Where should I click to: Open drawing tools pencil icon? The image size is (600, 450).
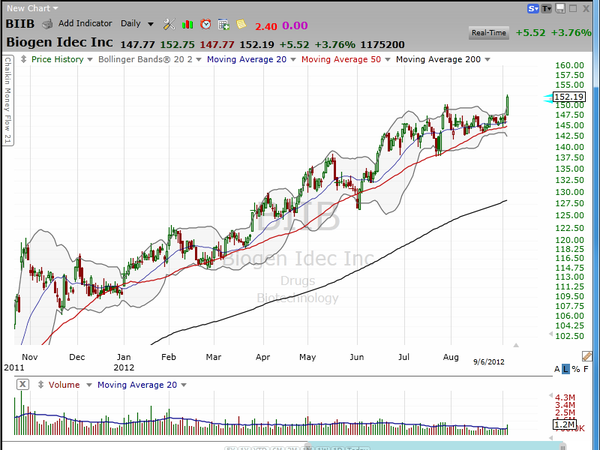(587, 357)
